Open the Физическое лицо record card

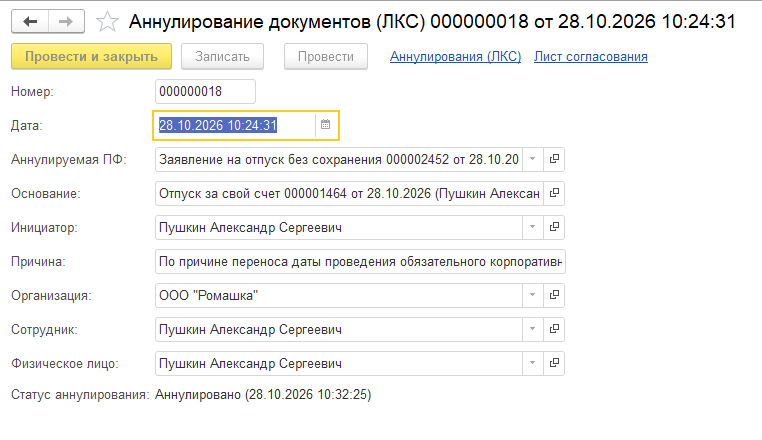[554, 363]
